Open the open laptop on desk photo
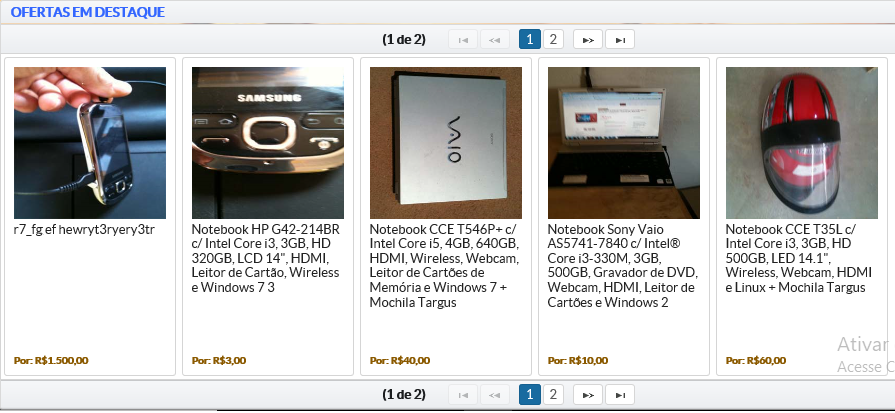The height and width of the screenshot is (413, 895). pos(624,143)
